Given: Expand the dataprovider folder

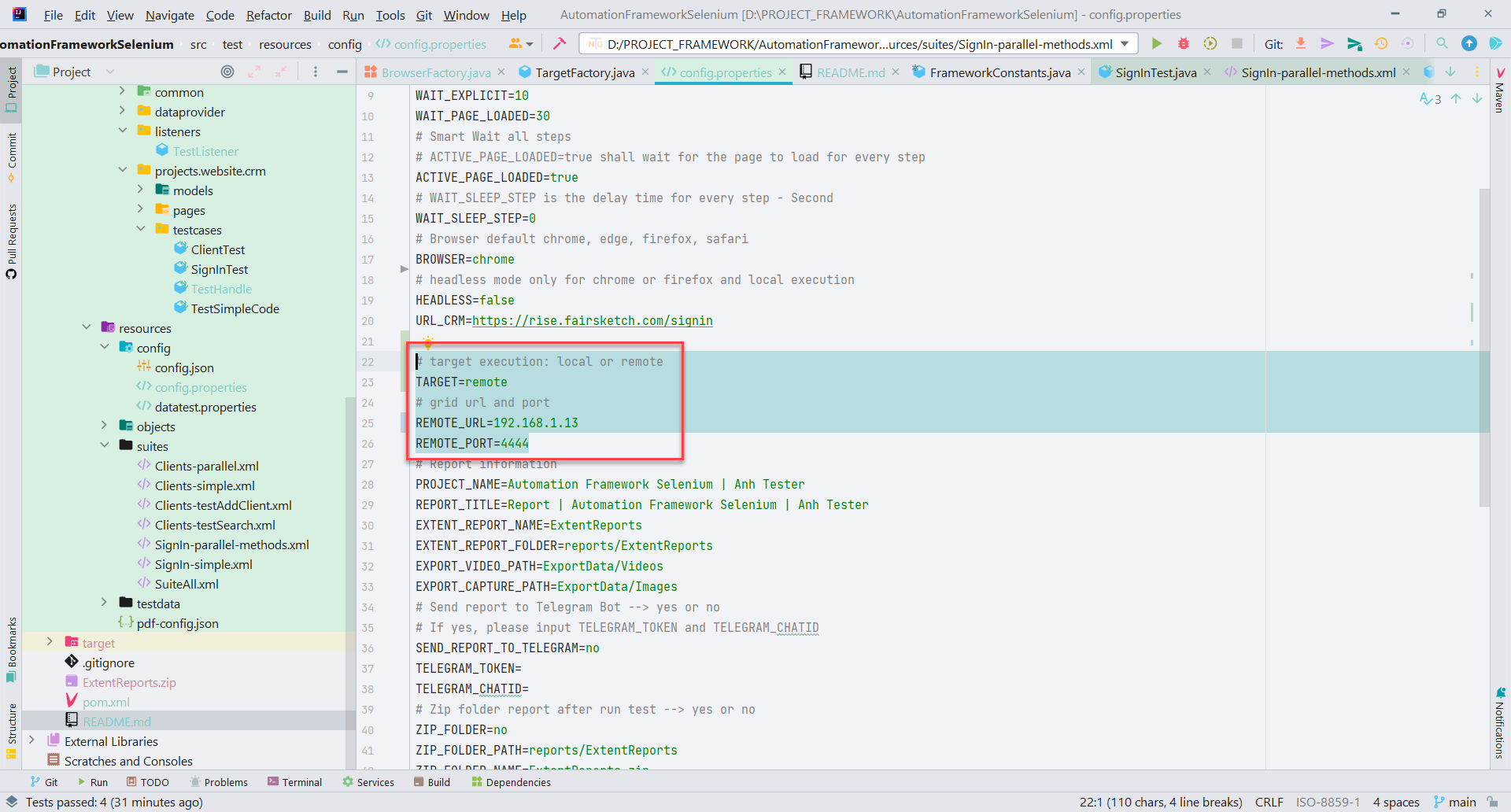Looking at the screenshot, I should (x=123, y=111).
